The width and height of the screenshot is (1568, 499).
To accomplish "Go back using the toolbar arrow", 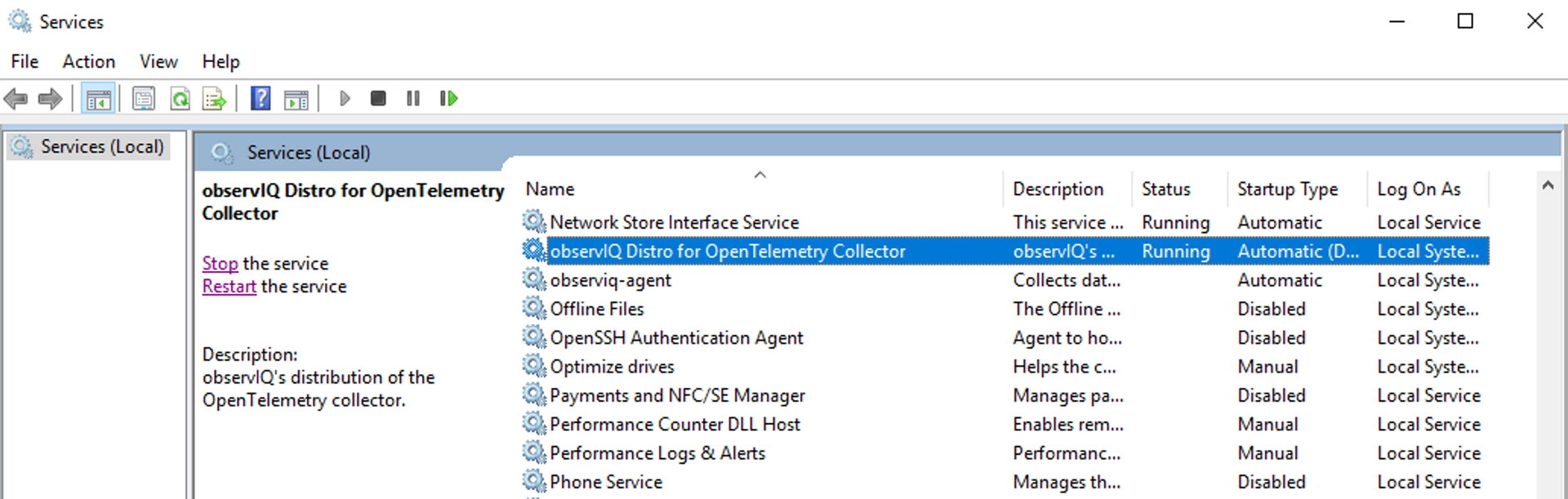I will point(16,99).
